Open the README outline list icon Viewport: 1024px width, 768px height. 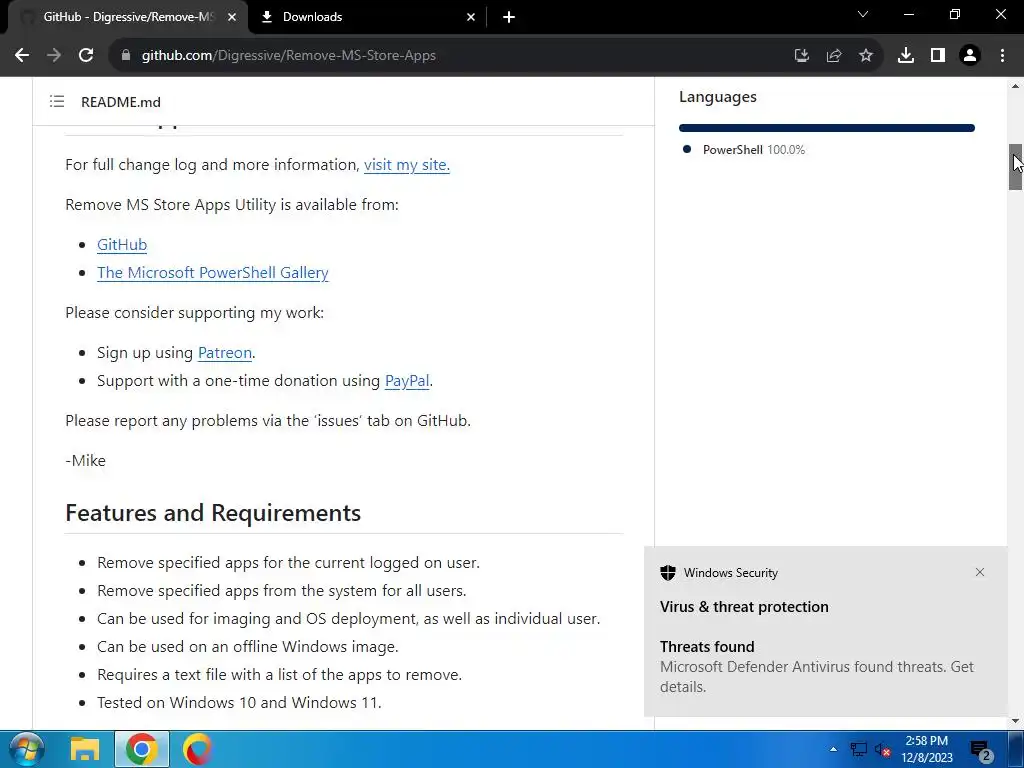tap(57, 101)
